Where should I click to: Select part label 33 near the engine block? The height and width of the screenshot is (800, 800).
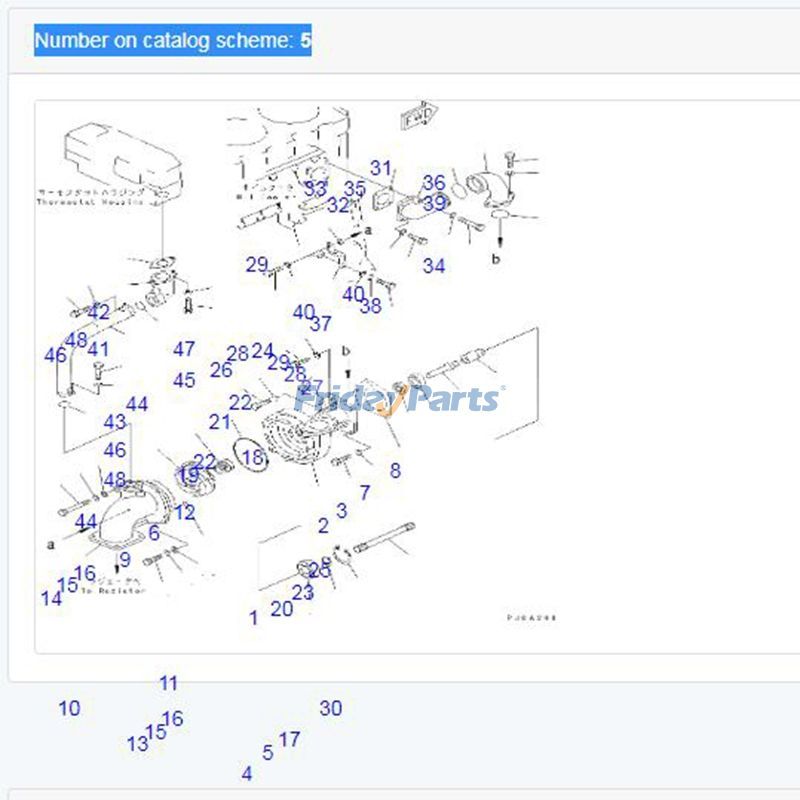point(315,188)
